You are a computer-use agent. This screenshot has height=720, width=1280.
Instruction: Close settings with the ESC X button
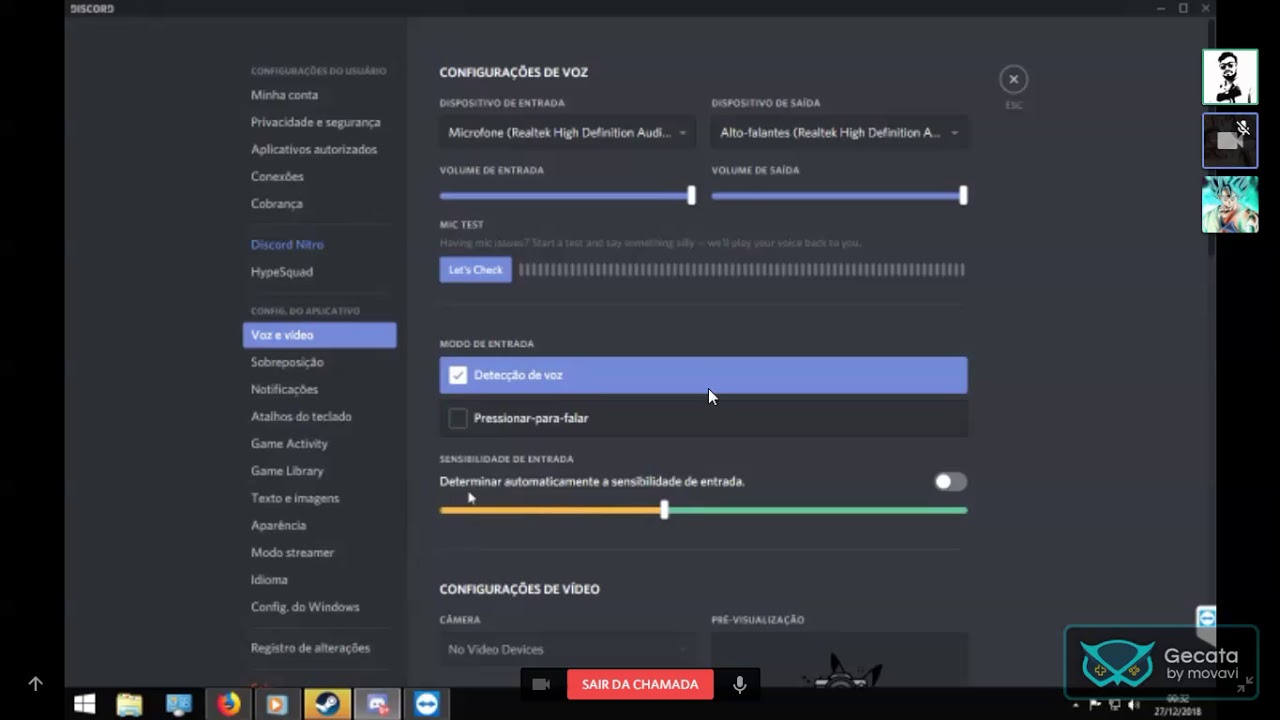pos(1013,79)
